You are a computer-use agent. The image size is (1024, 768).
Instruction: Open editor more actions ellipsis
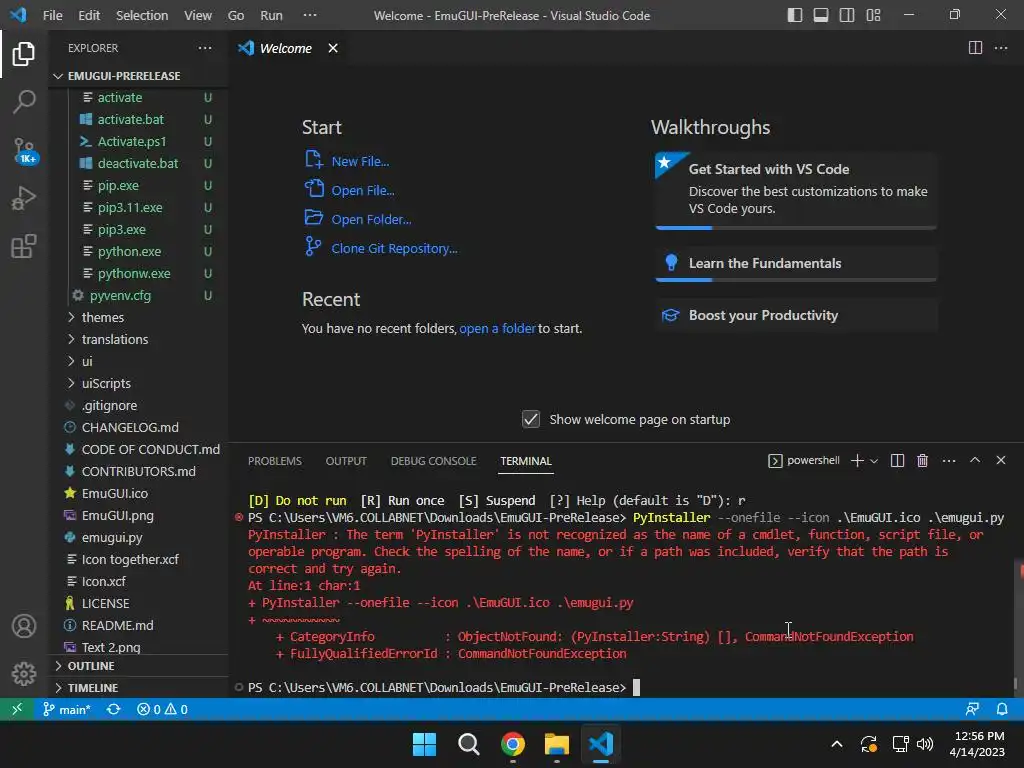[x=1000, y=48]
